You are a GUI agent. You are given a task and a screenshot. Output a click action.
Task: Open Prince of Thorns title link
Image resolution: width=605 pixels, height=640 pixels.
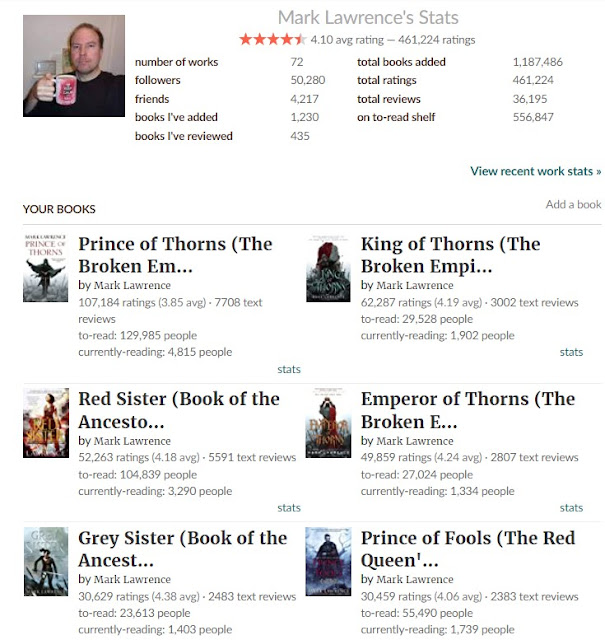pyautogui.click(x=176, y=255)
